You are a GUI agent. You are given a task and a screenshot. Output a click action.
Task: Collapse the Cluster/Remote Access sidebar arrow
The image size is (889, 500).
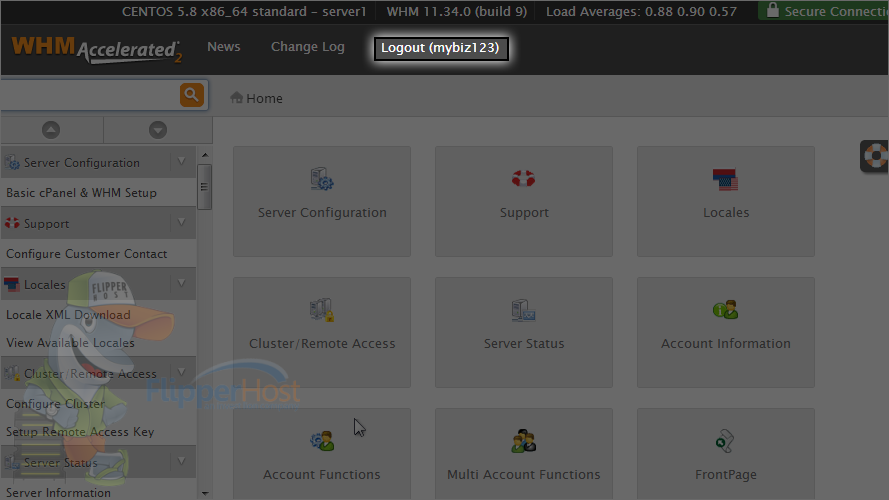tap(181, 372)
